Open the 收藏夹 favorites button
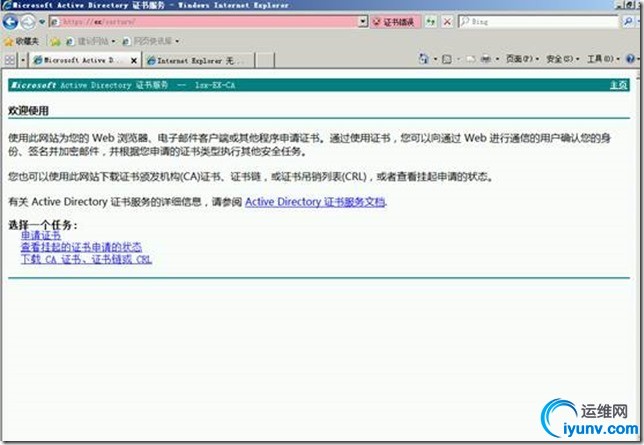Viewport: 644px width, 445px height. 21,41
